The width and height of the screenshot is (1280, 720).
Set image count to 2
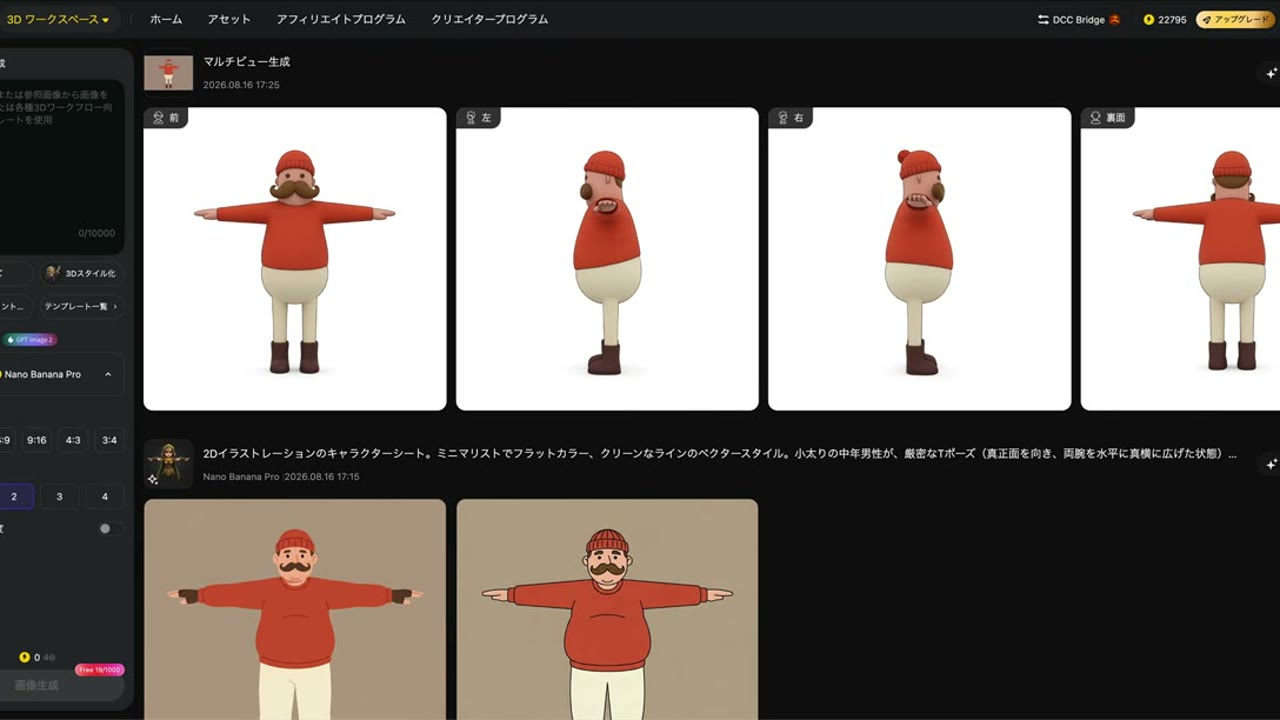pos(14,496)
